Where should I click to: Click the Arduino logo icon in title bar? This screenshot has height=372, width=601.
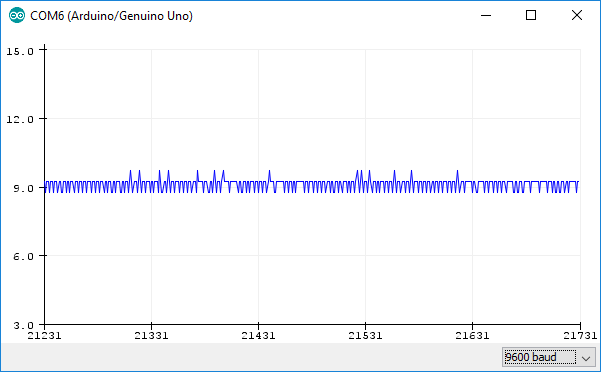coord(17,16)
